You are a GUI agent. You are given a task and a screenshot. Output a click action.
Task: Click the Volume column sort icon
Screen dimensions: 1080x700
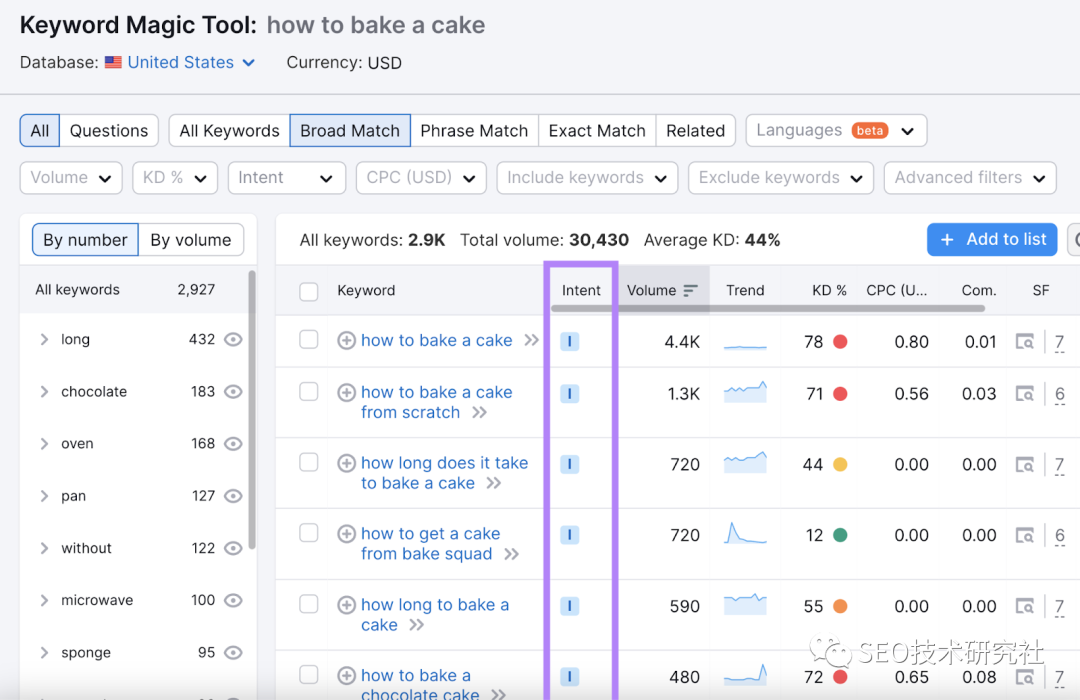click(x=690, y=291)
